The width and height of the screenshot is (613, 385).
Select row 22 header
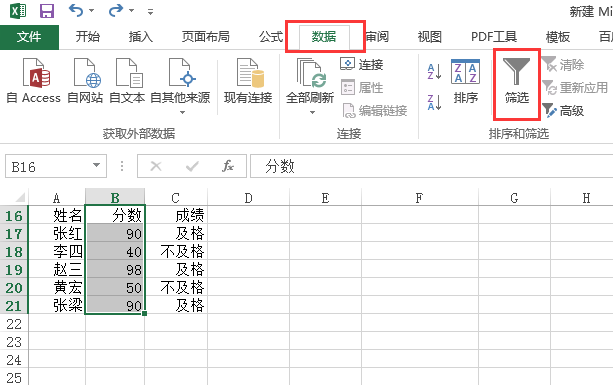(14, 324)
